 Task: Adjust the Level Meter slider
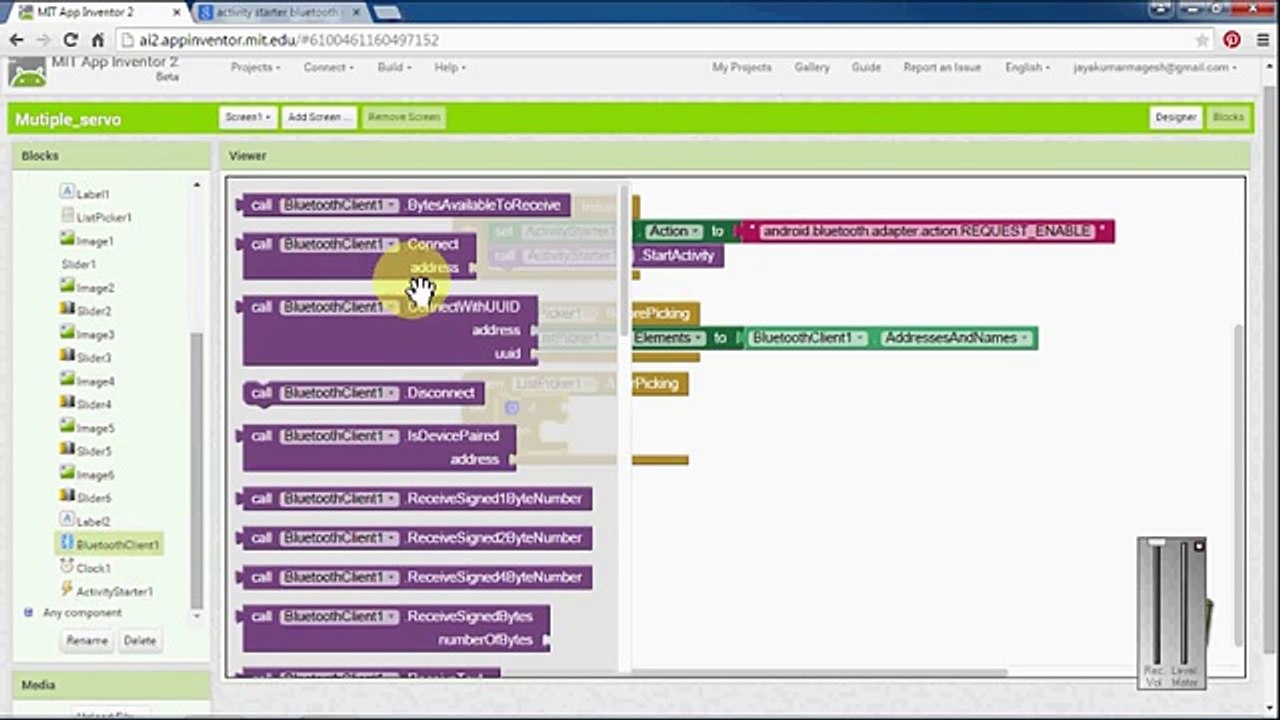(1184, 604)
